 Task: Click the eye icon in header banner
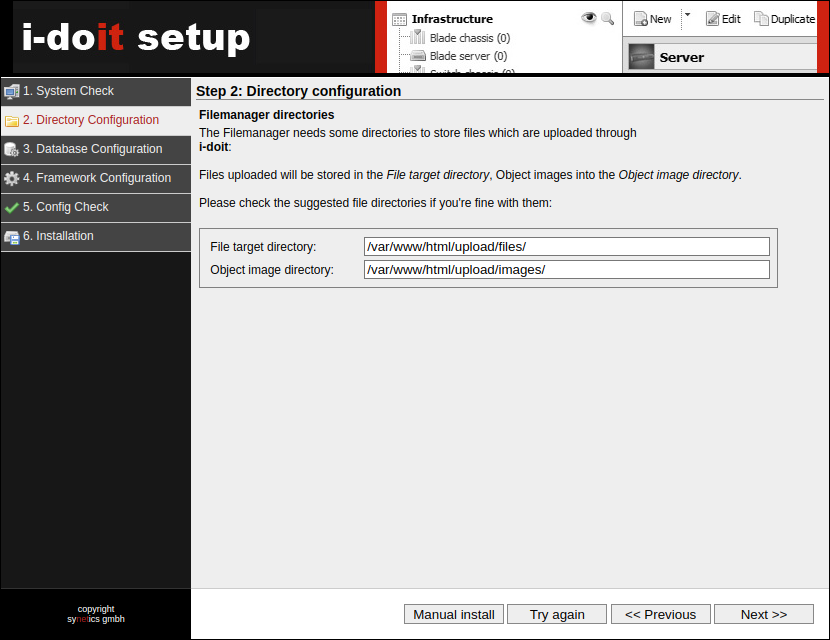point(588,18)
